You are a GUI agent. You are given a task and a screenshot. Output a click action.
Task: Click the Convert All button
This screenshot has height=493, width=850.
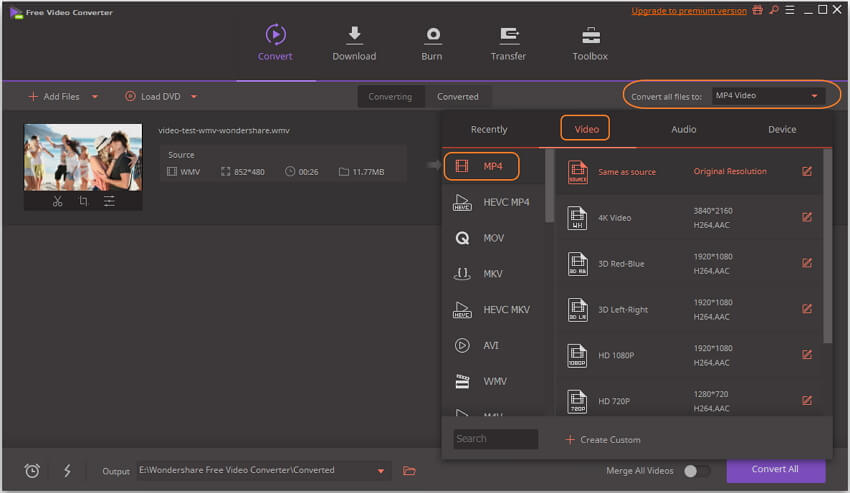coord(775,470)
